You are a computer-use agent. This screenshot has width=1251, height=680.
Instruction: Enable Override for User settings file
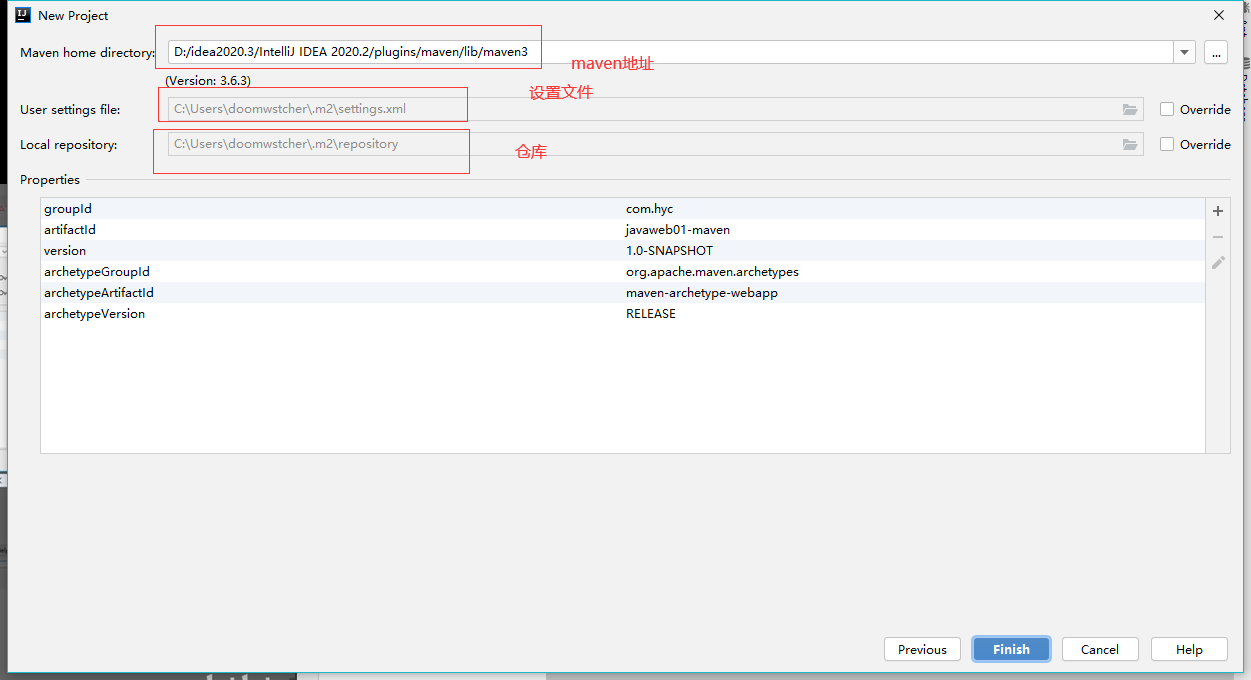click(1167, 109)
